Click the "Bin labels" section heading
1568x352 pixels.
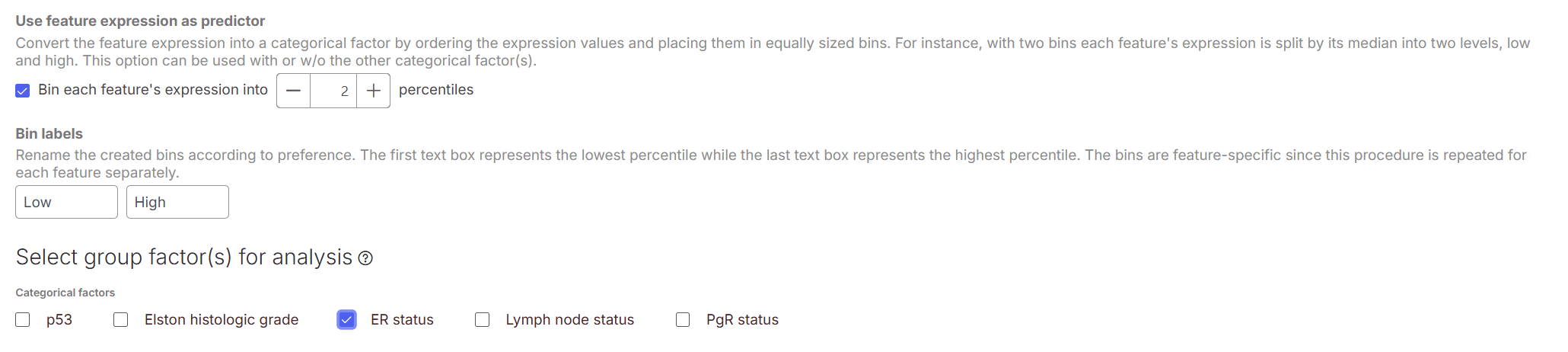49,133
